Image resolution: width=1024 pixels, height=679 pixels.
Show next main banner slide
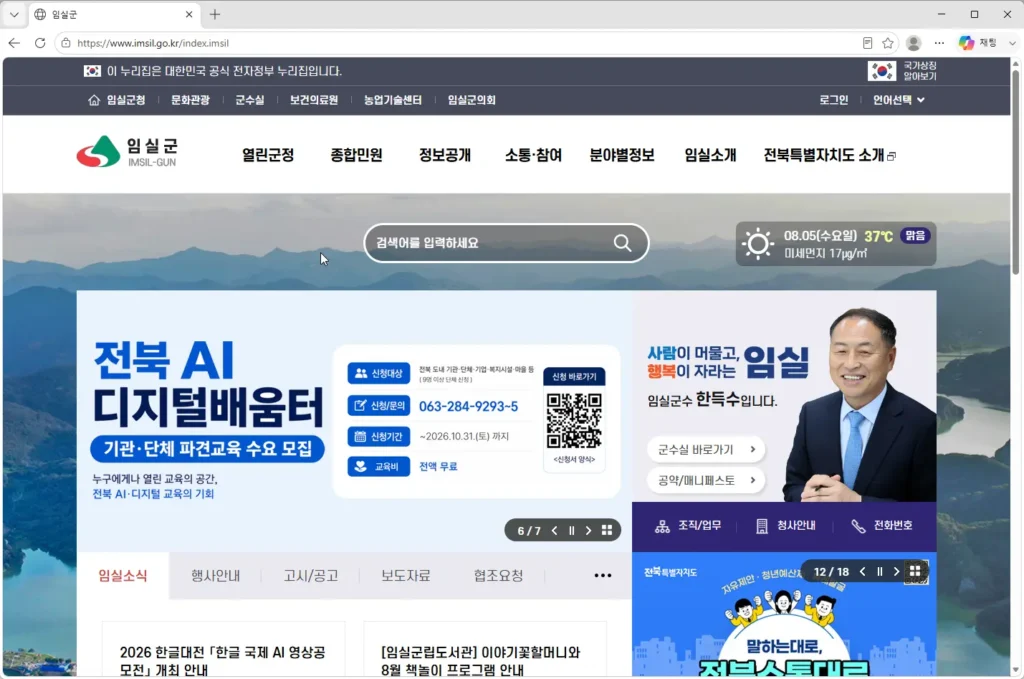click(x=588, y=531)
